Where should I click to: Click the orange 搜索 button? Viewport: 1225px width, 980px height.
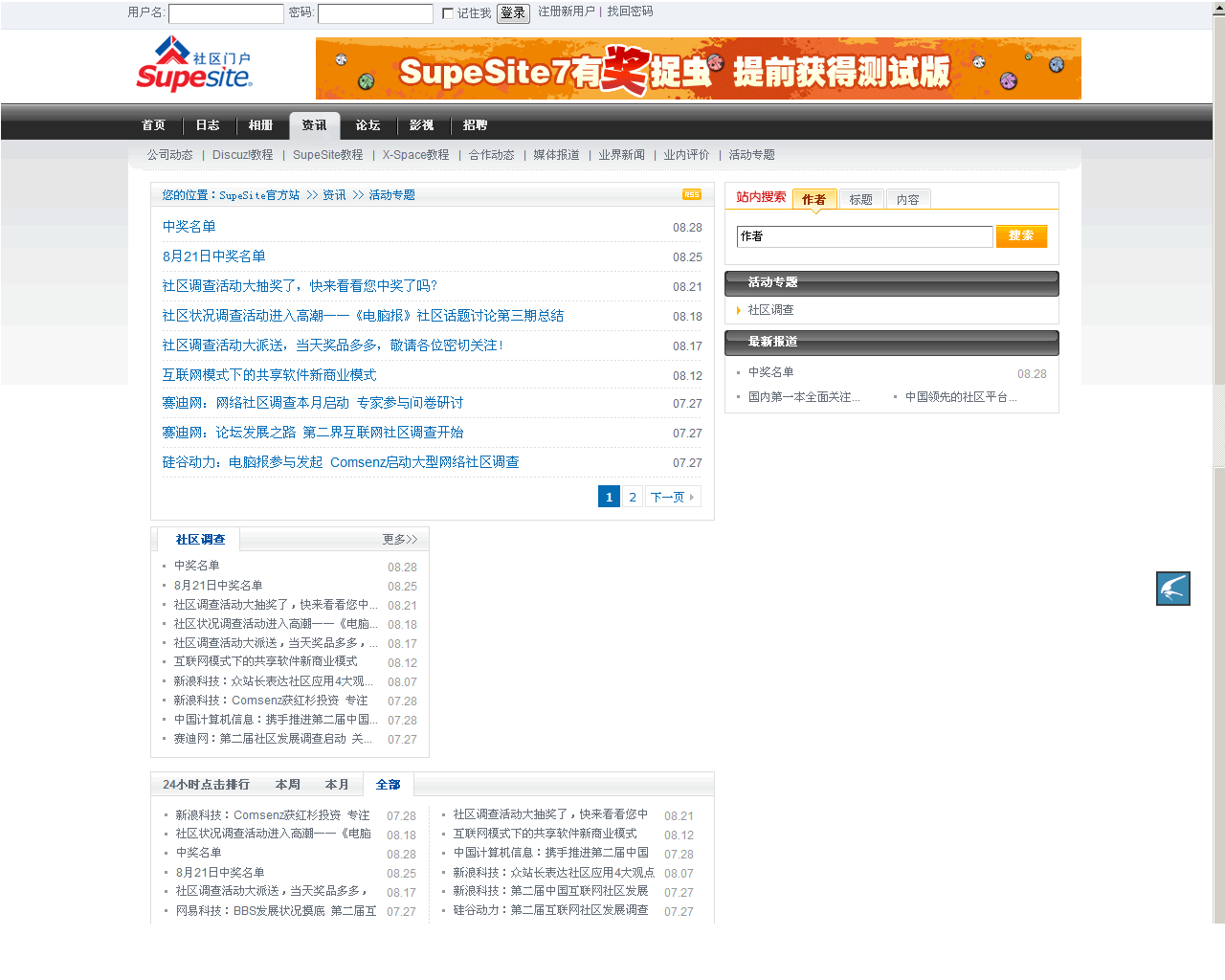(1021, 235)
